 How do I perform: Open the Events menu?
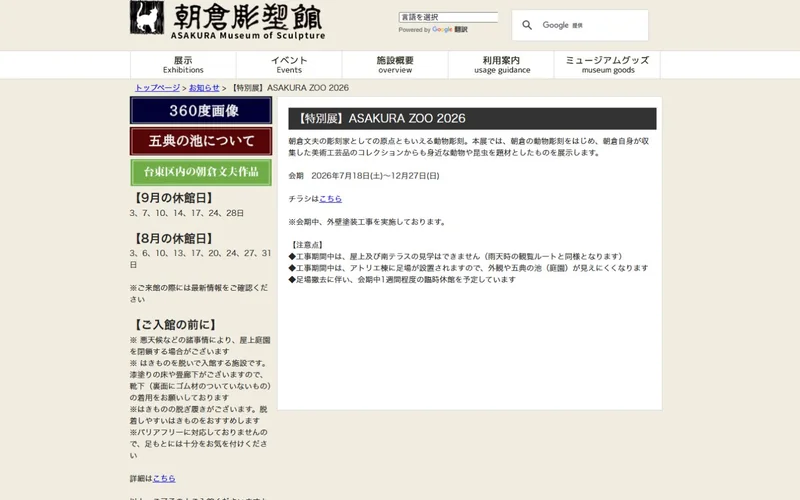[289, 65]
